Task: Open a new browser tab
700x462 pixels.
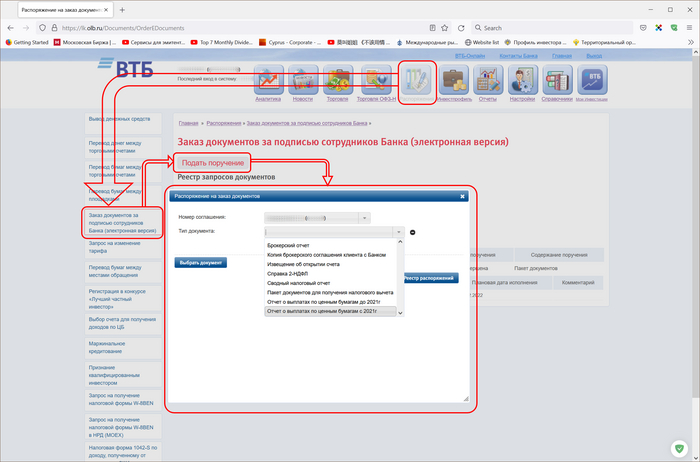Action: pyautogui.click(x=122, y=9)
